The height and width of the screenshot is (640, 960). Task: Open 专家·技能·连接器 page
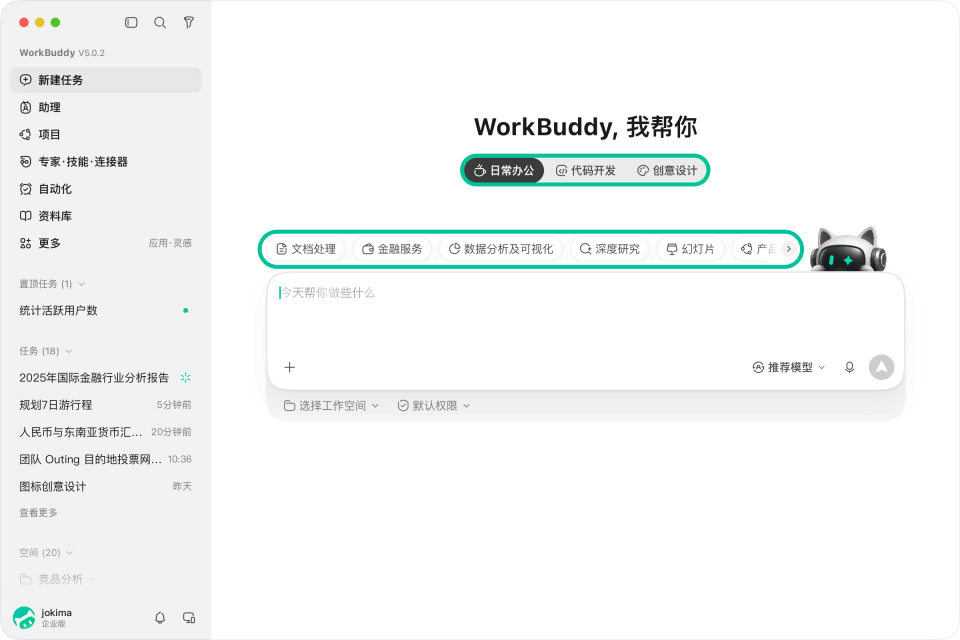click(x=105, y=162)
